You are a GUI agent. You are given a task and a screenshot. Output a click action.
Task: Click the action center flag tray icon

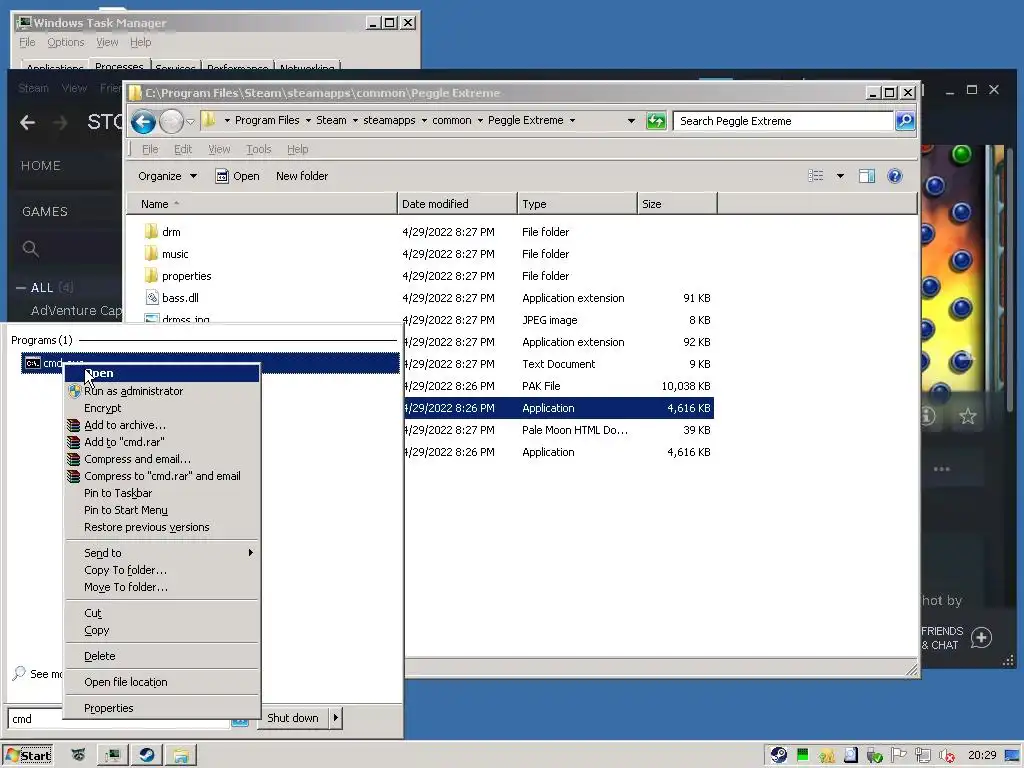[898, 755]
